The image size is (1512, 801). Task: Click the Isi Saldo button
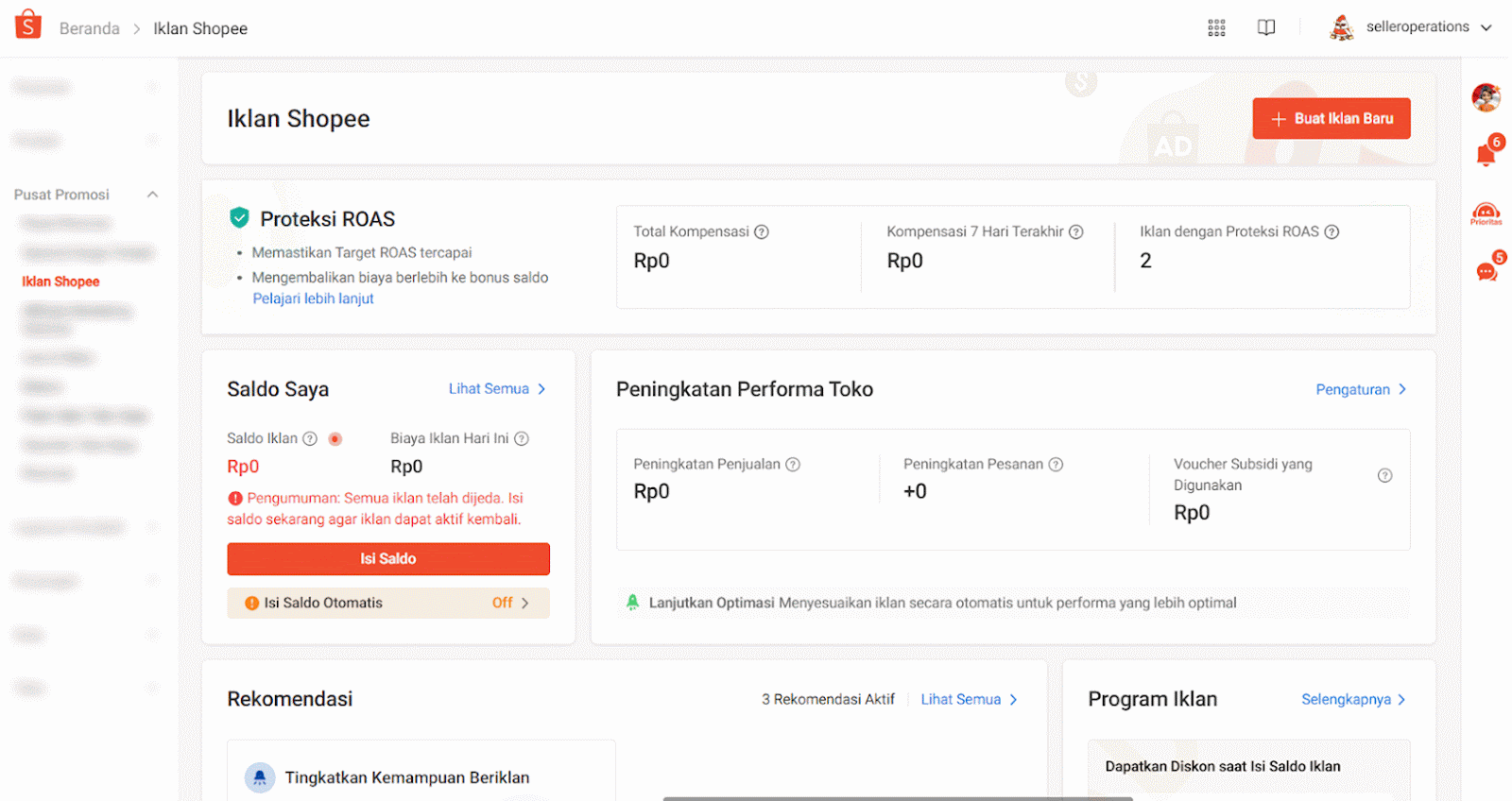coord(388,558)
